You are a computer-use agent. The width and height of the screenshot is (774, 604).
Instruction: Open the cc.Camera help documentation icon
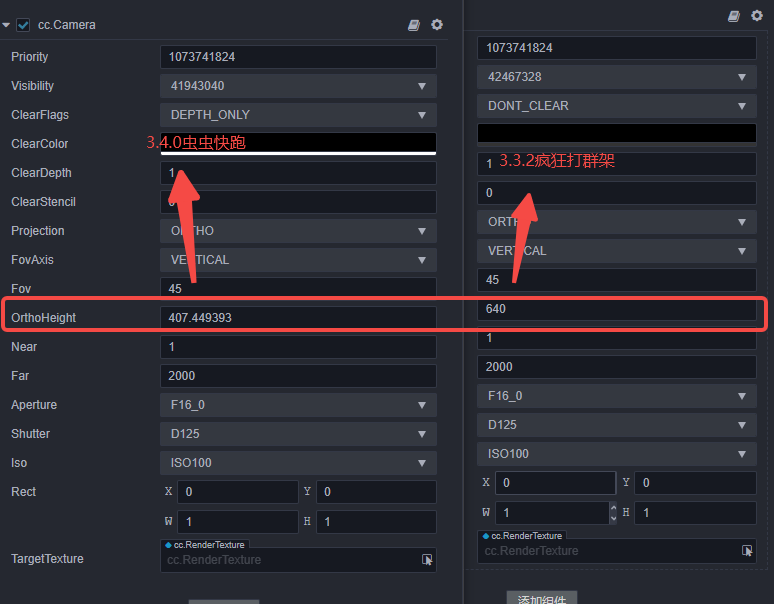point(414,25)
